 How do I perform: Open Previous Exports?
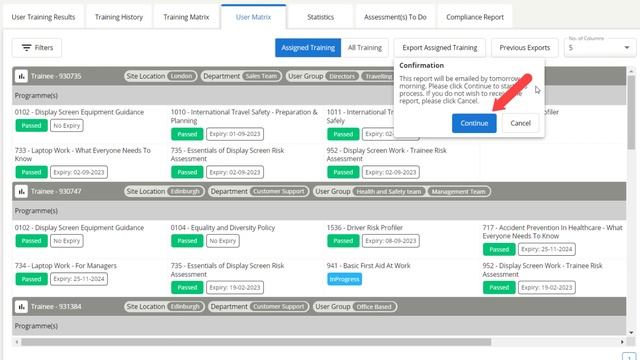tap(524, 48)
